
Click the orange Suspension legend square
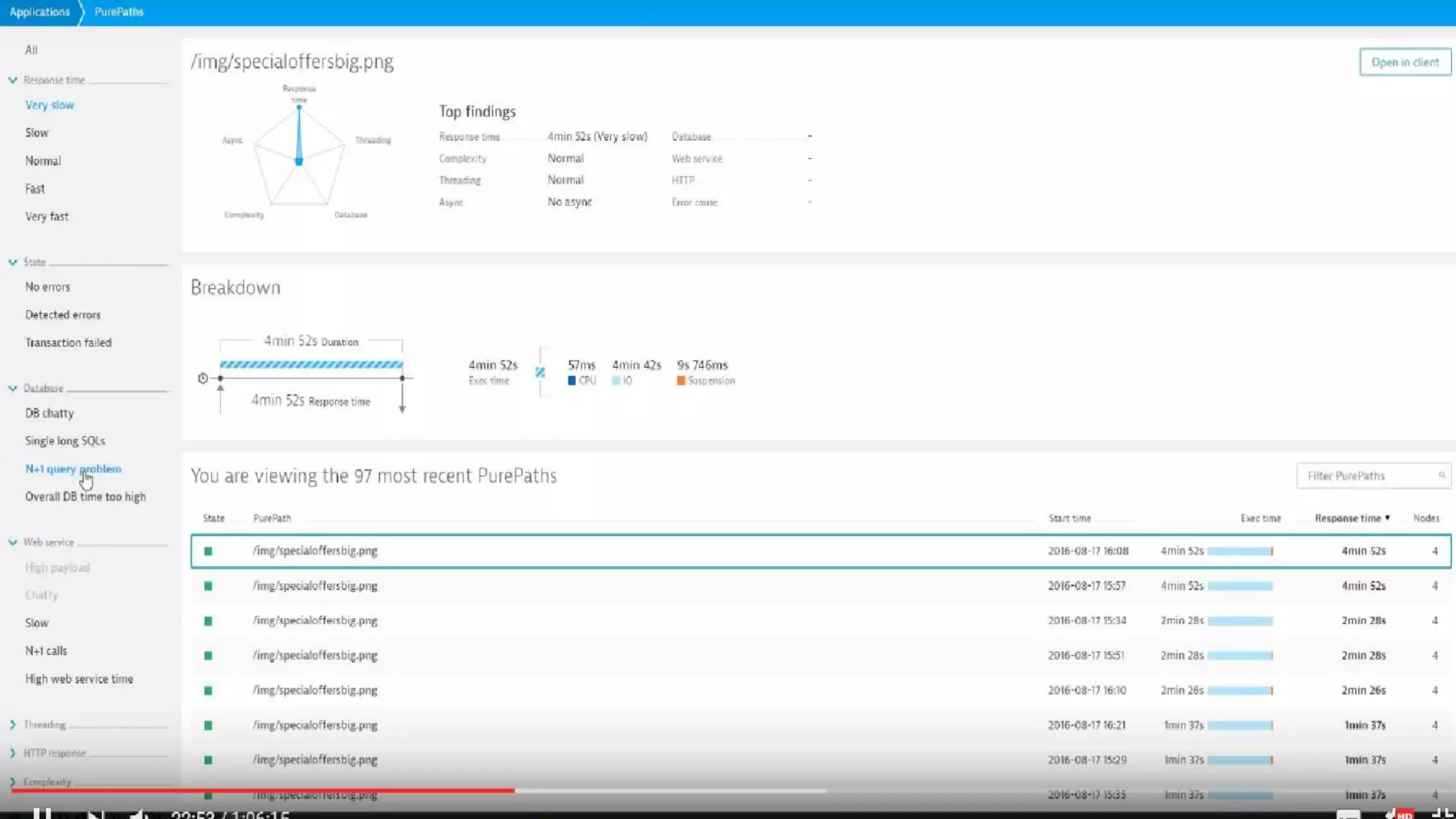tap(681, 381)
